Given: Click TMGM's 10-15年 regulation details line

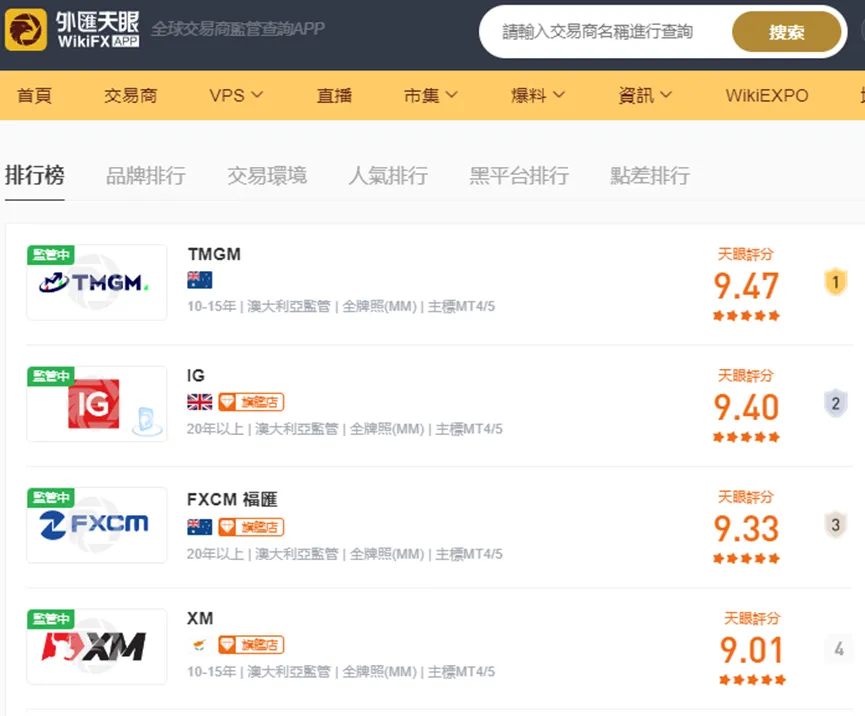Looking at the screenshot, I should tap(341, 306).
